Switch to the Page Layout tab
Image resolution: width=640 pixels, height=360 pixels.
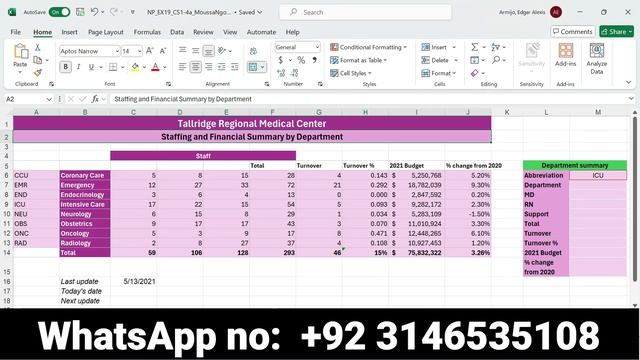point(106,32)
